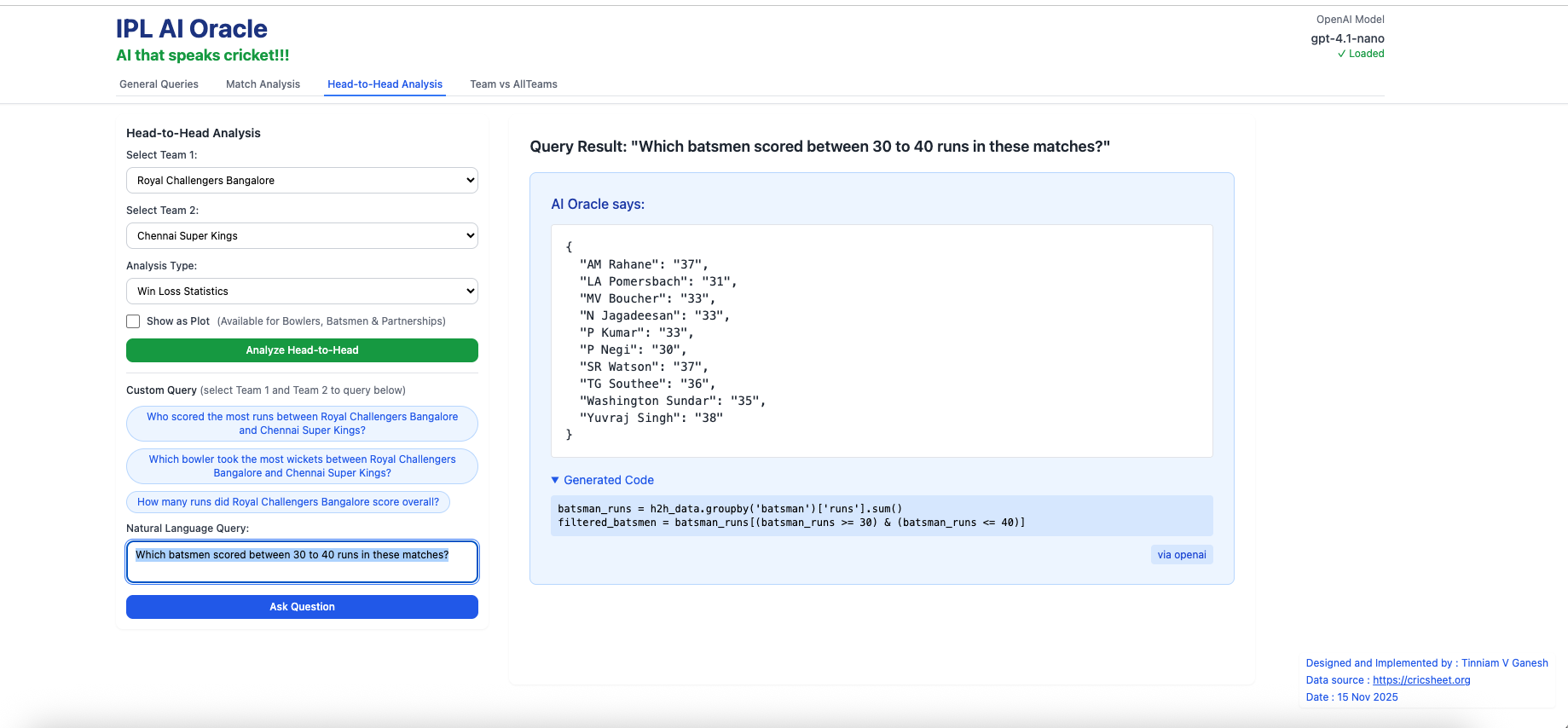Screen dimensions: 1568x728
Task: Switch to Match Analysis tab
Action: tap(263, 84)
